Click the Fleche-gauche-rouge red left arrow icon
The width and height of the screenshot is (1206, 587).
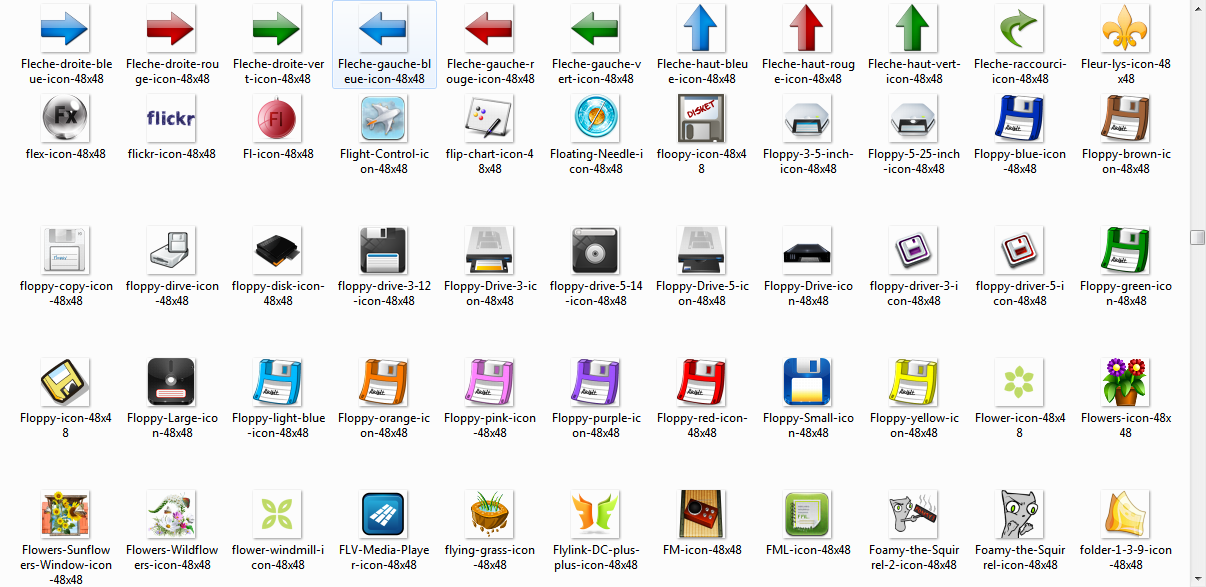[490, 28]
